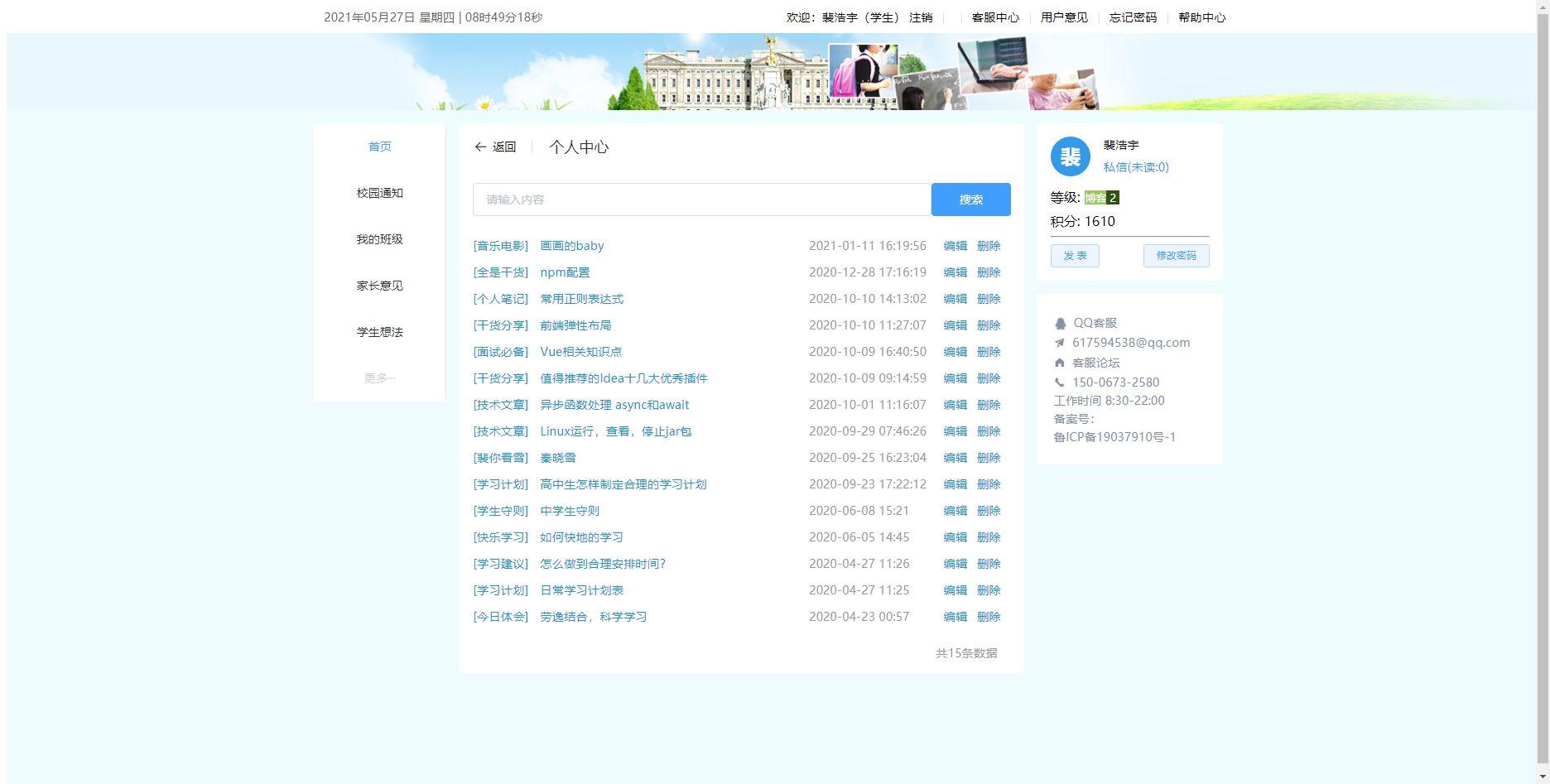Image resolution: width=1550 pixels, height=784 pixels.
Task: Open 高中生怎样制定合理的学习计划 post
Action: (623, 484)
